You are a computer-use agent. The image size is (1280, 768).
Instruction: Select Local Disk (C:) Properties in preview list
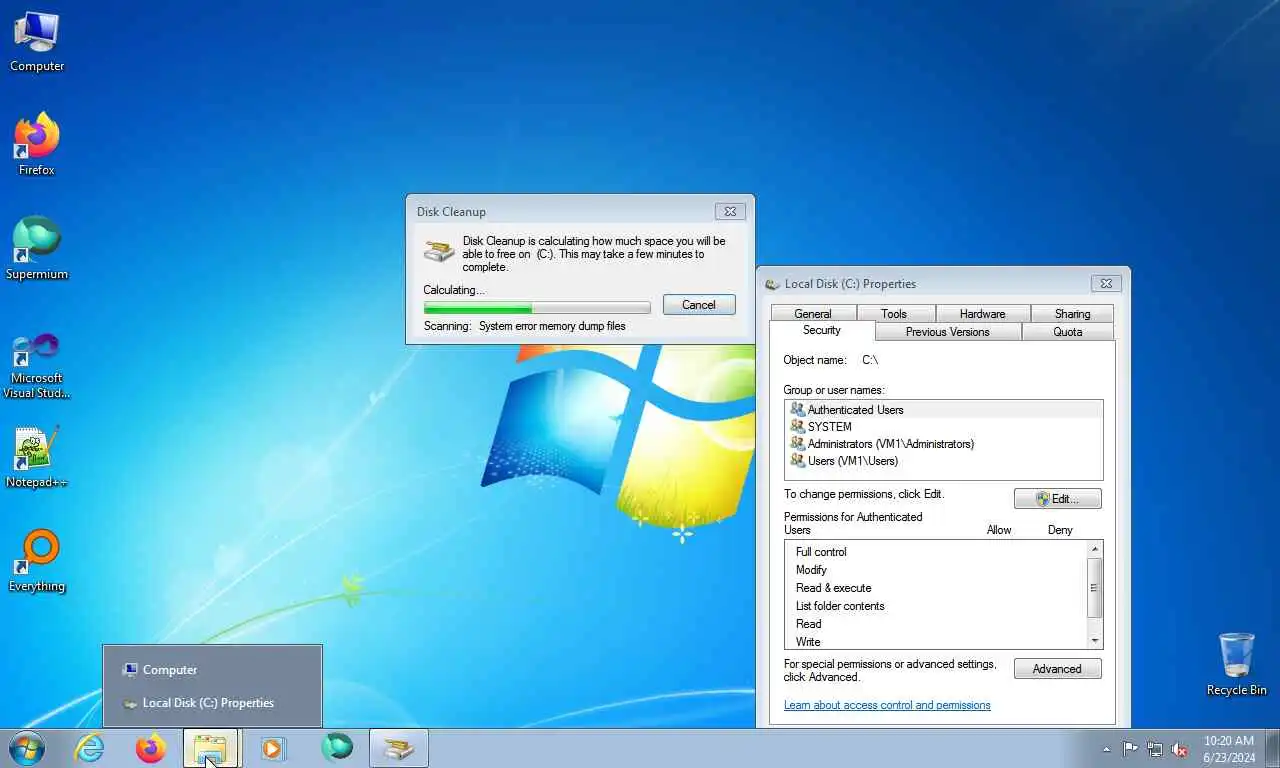[212, 703]
